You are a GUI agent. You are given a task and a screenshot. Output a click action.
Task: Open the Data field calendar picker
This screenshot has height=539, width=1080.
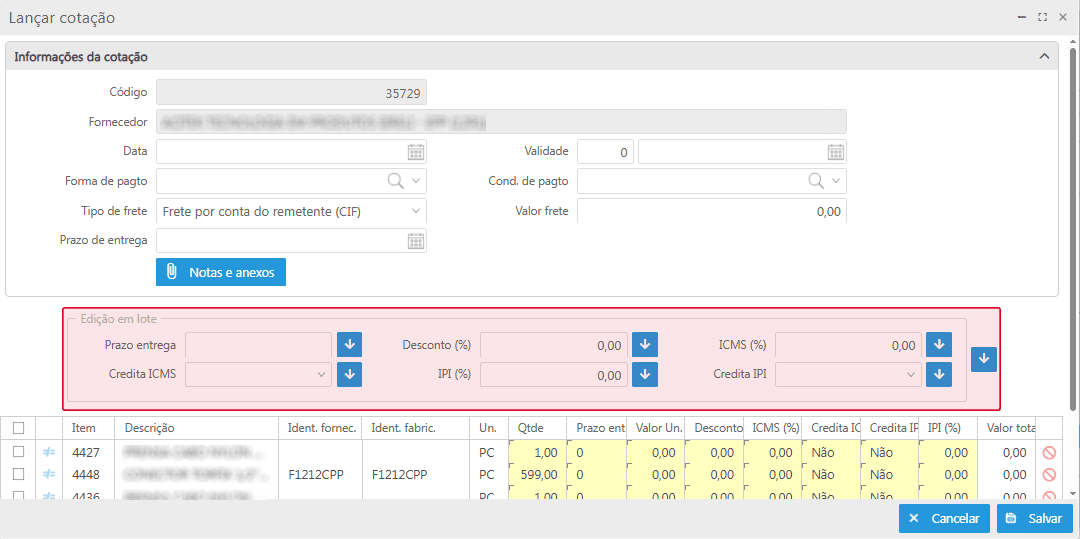click(416, 152)
